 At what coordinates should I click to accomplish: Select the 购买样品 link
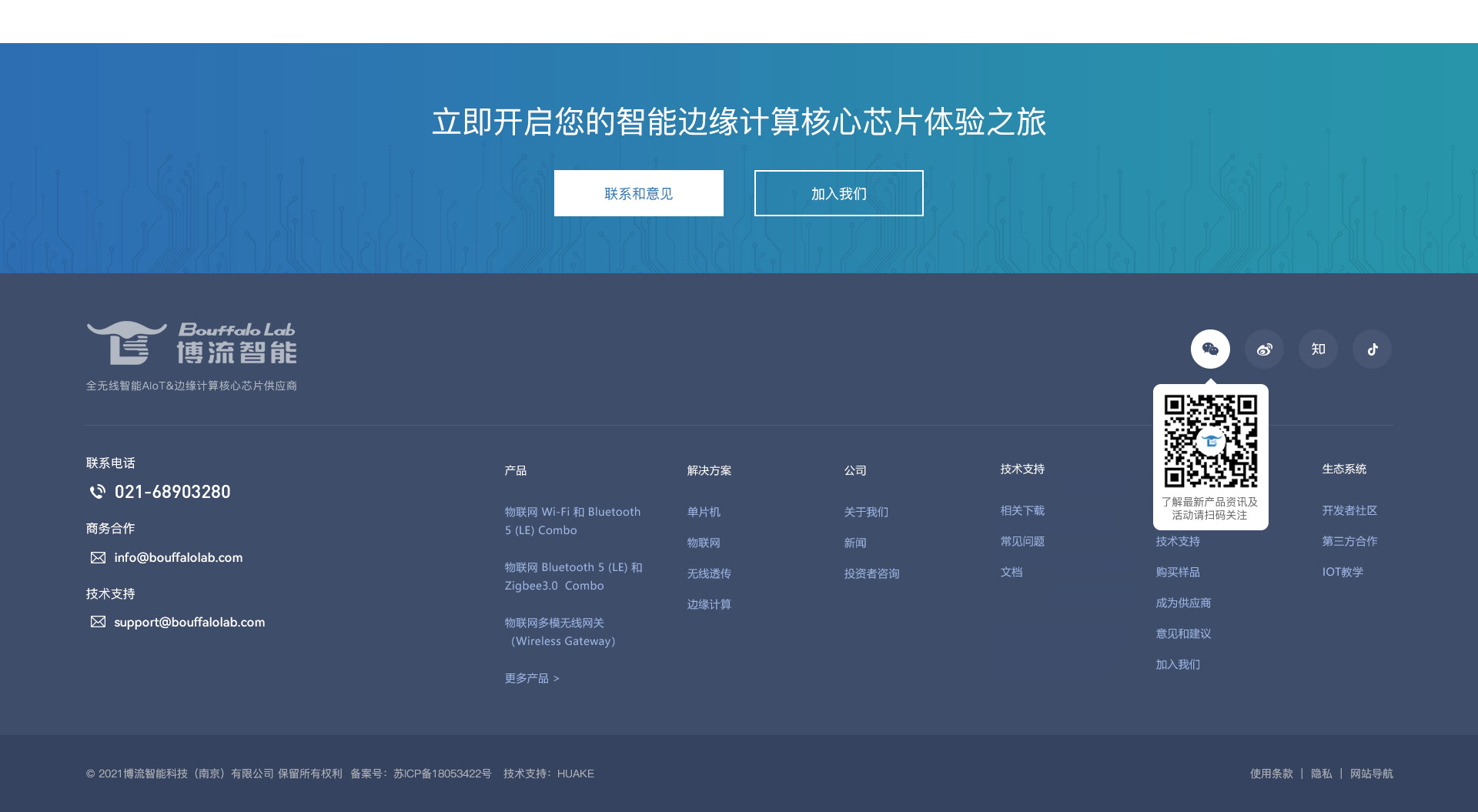coord(1178,572)
